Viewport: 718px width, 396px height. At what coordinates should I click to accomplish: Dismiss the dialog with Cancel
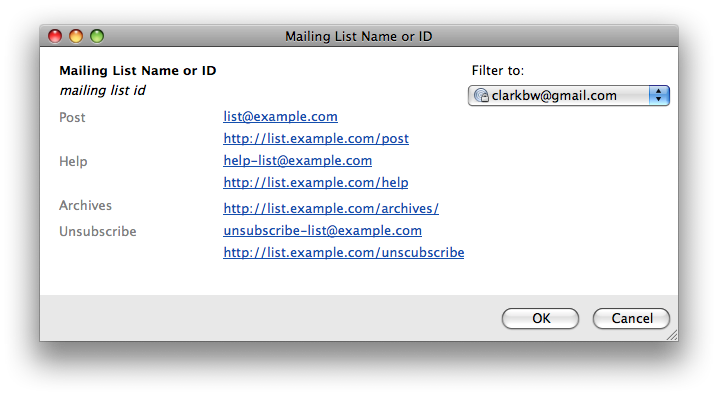(x=631, y=318)
